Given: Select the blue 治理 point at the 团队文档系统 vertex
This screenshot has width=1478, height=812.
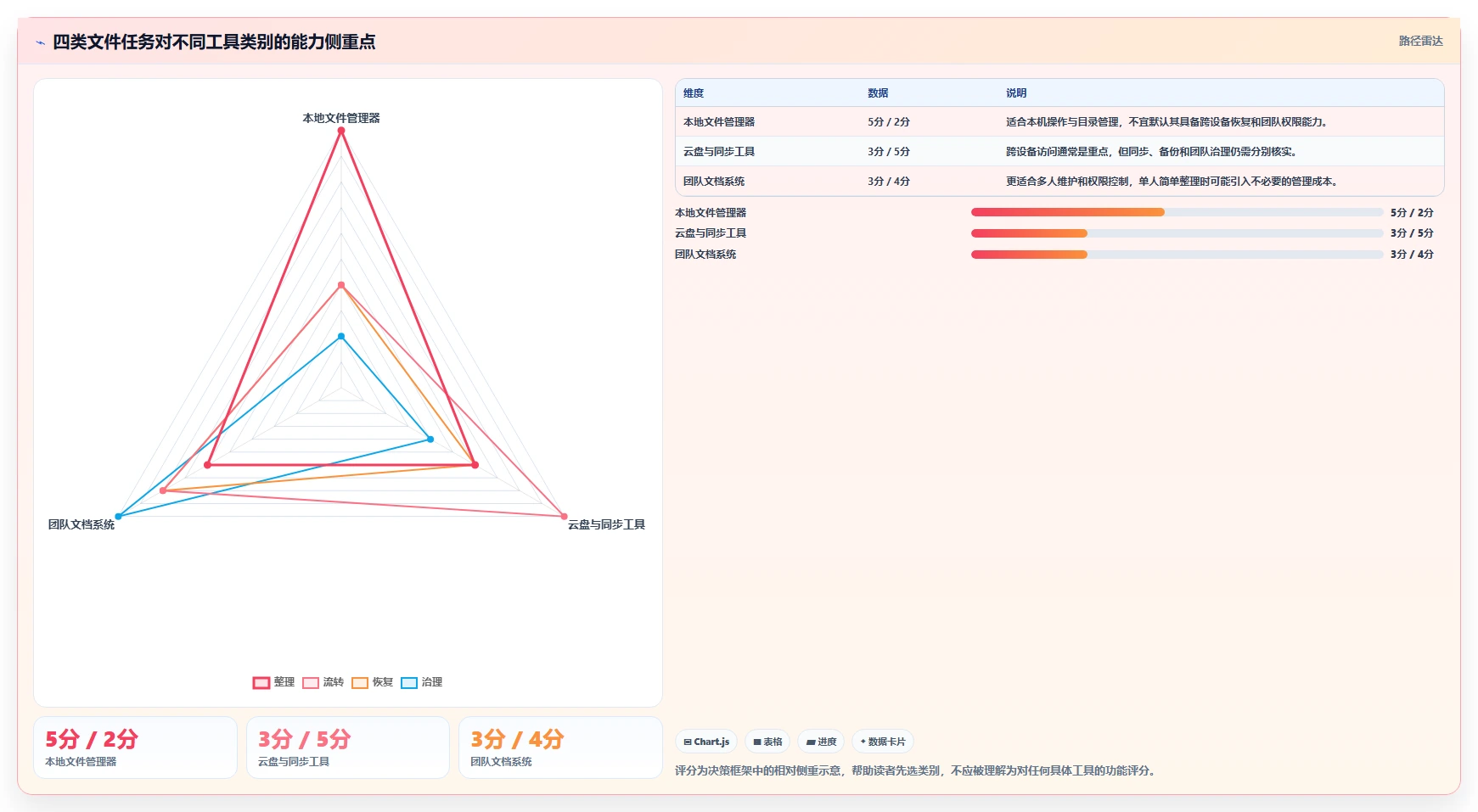Looking at the screenshot, I should pyautogui.click(x=119, y=516).
